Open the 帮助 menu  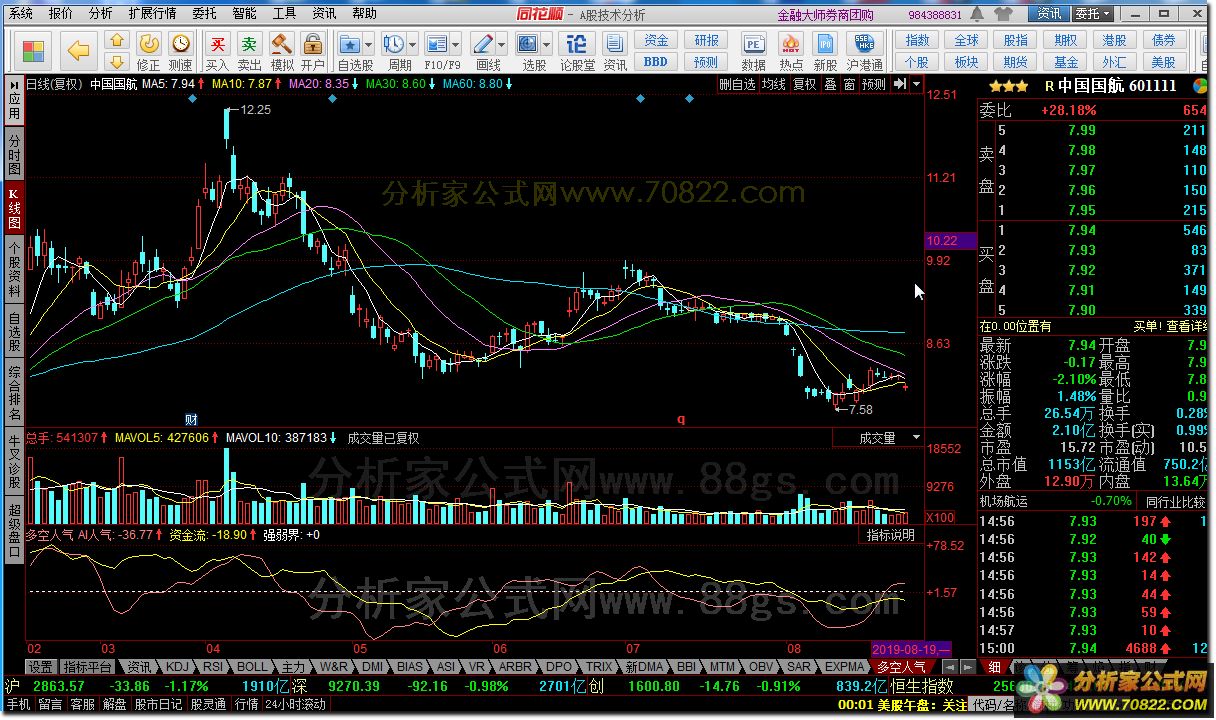click(365, 13)
